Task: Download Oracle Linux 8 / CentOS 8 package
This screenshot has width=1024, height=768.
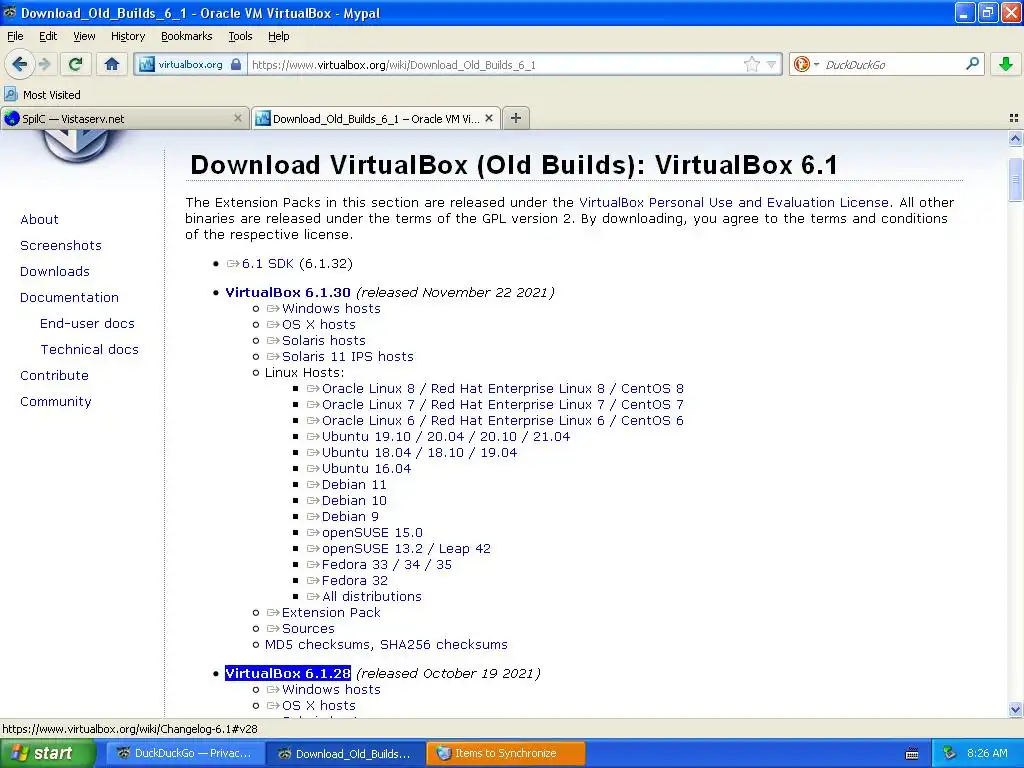Action: pos(502,389)
